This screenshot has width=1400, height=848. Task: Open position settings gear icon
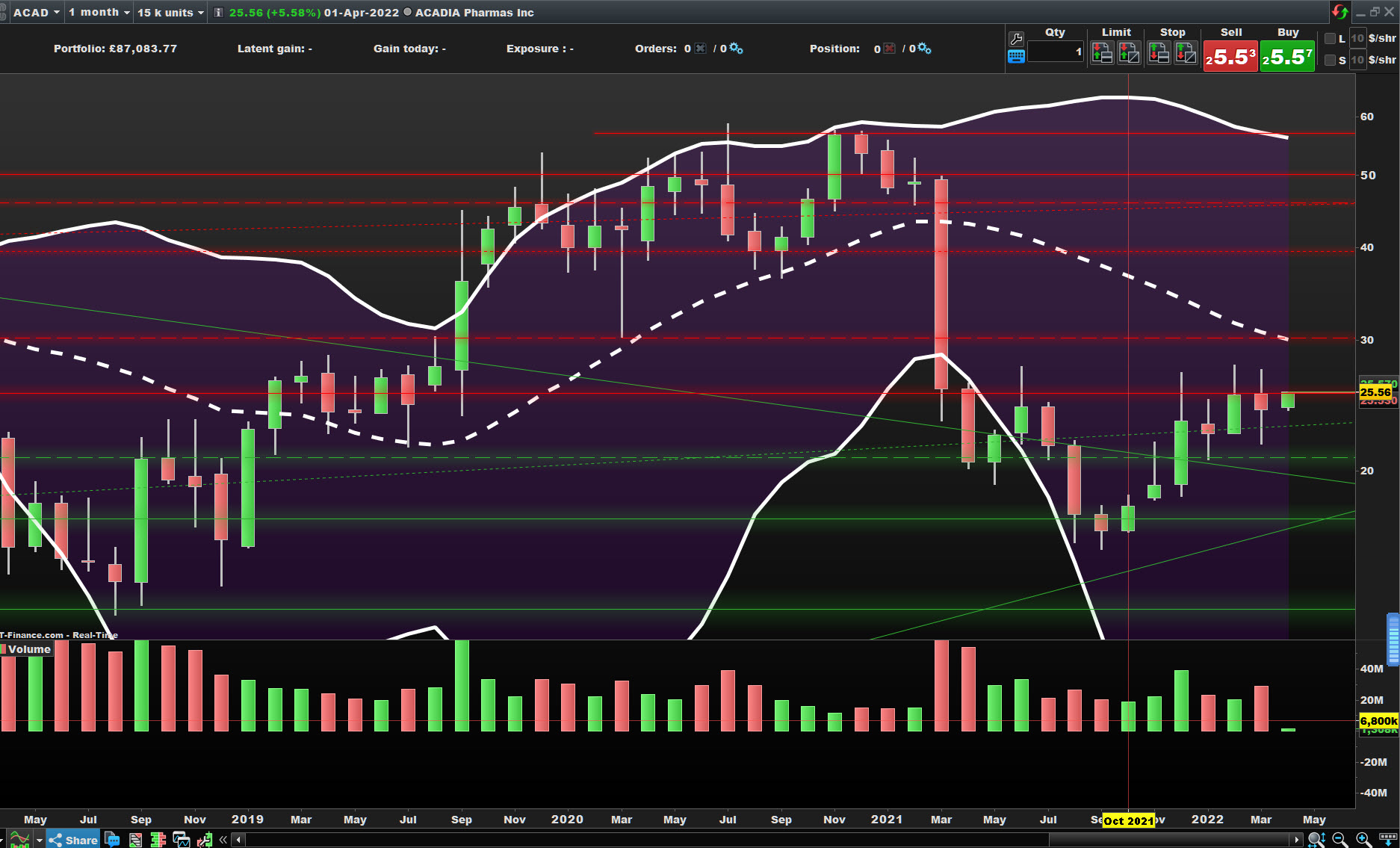tap(924, 49)
